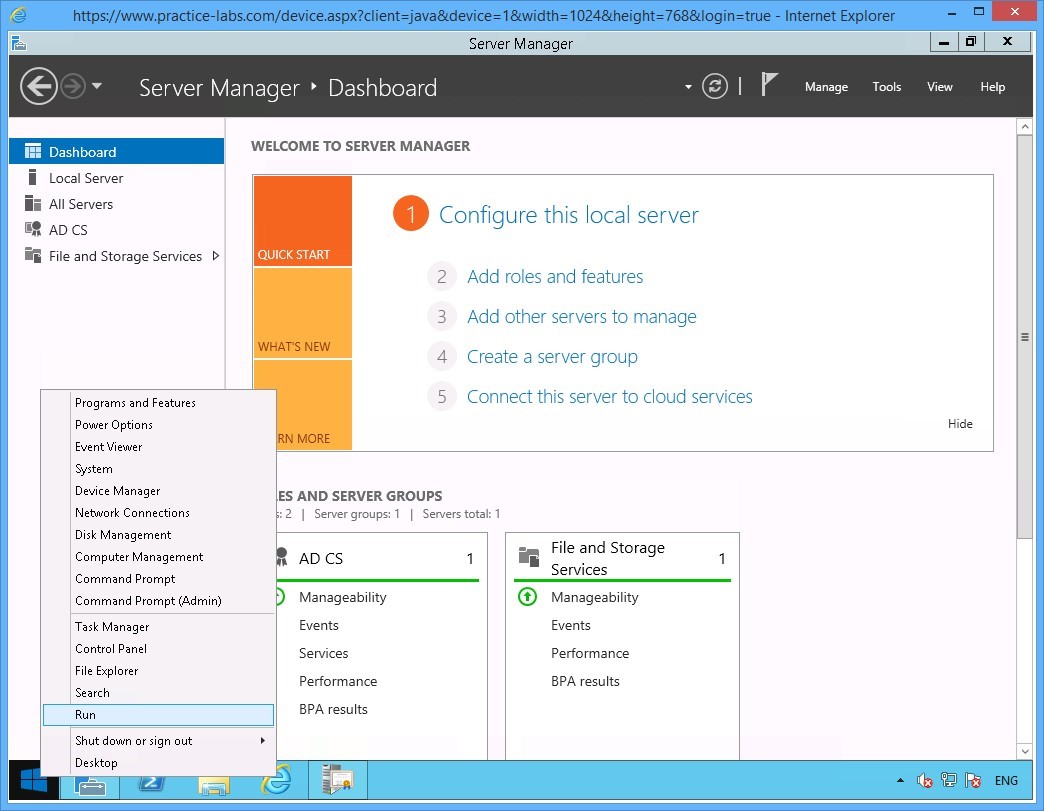1044x811 pixels.
Task: Select Run from the context menu
Action: [x=158, y=714]
